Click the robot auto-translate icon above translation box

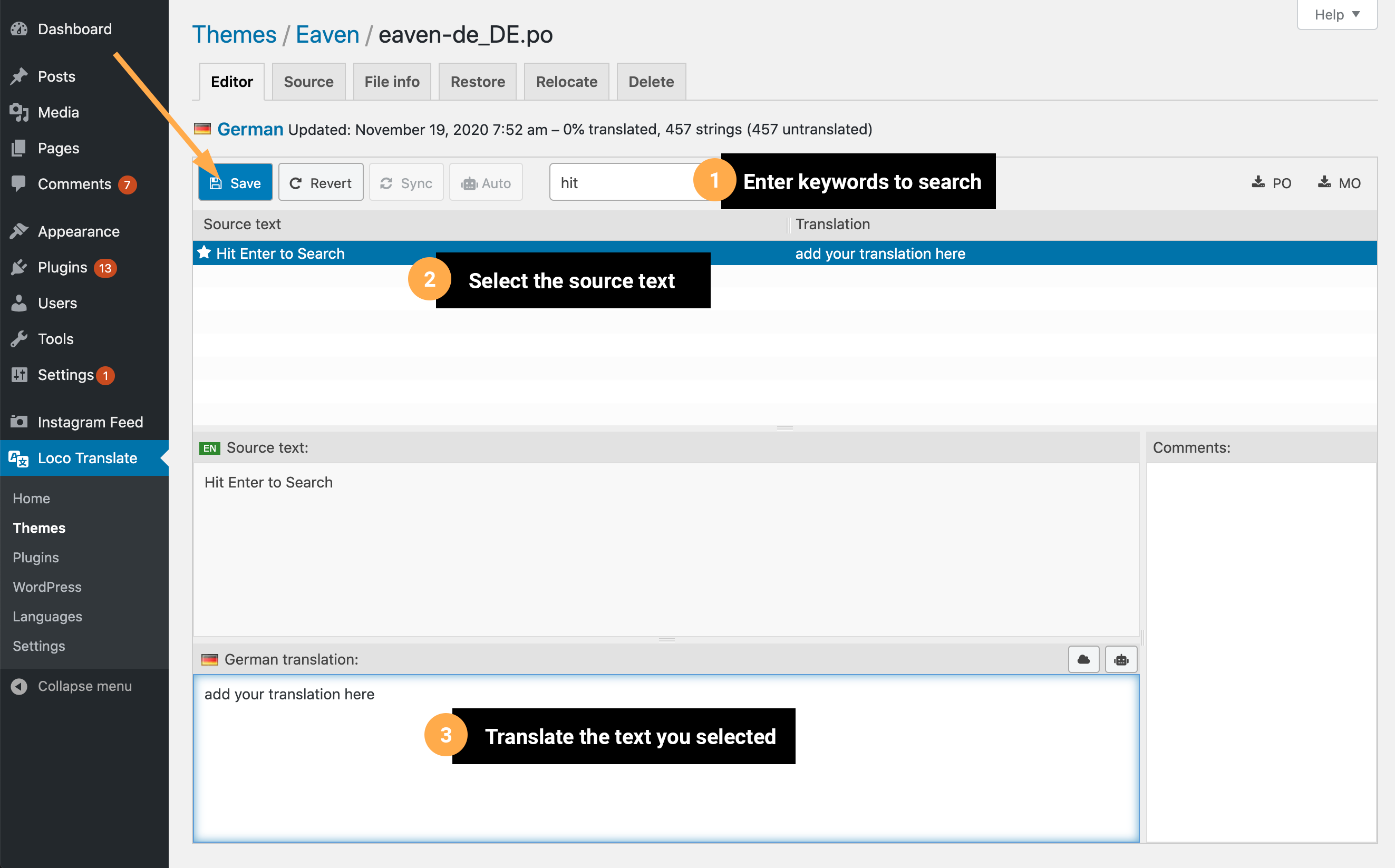pos(1120,659)
